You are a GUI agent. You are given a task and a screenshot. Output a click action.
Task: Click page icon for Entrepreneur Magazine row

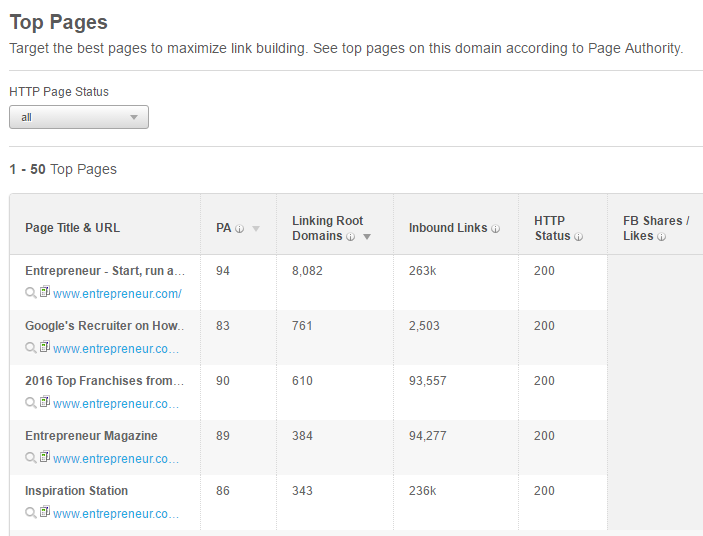pos(44,456)
